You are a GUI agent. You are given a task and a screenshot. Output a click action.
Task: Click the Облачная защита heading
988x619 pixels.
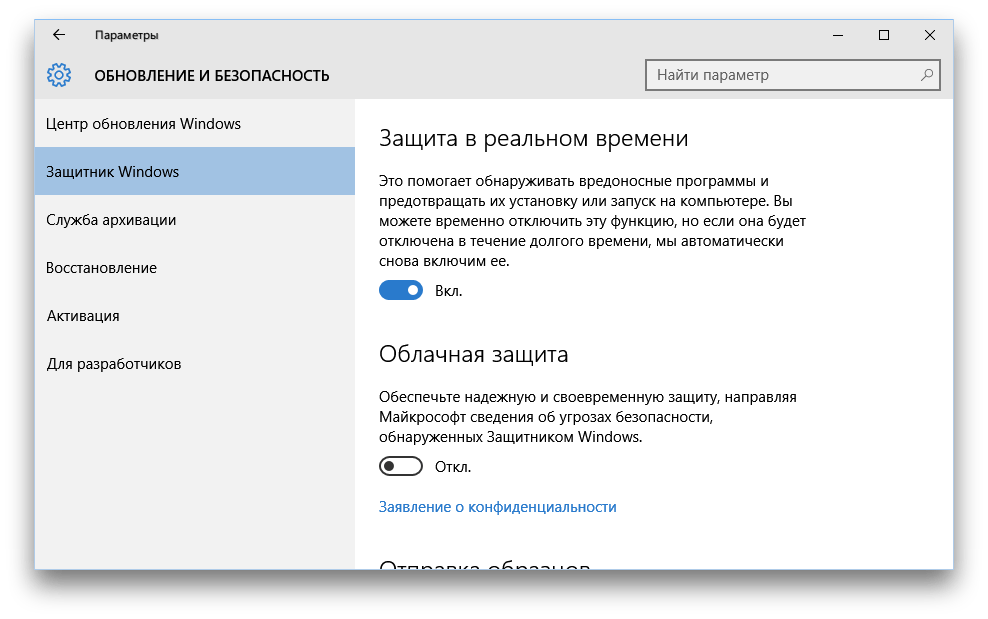pyautogui.click(x=473, y=354)
